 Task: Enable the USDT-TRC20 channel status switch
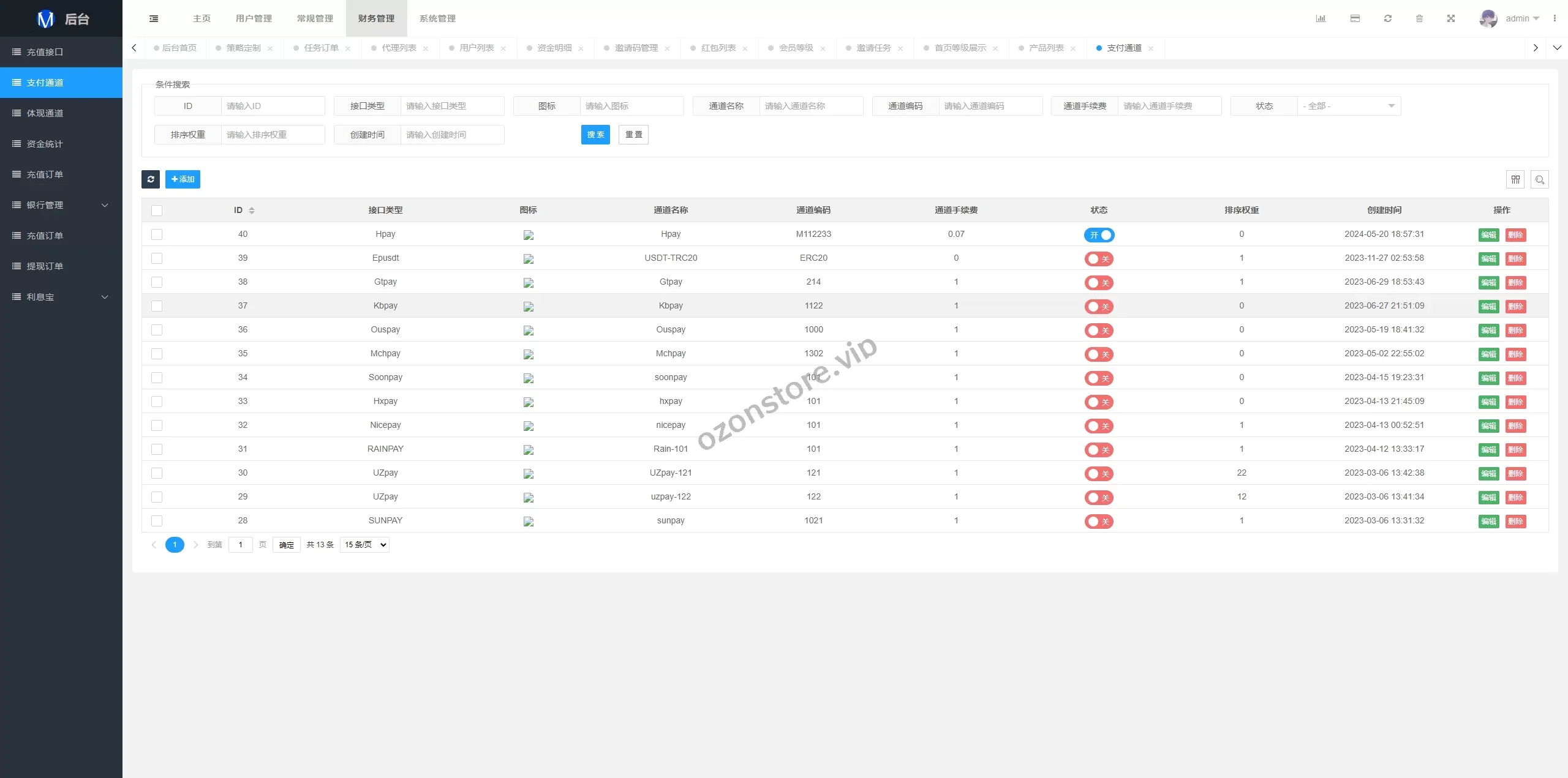[x=1099, y=259]
